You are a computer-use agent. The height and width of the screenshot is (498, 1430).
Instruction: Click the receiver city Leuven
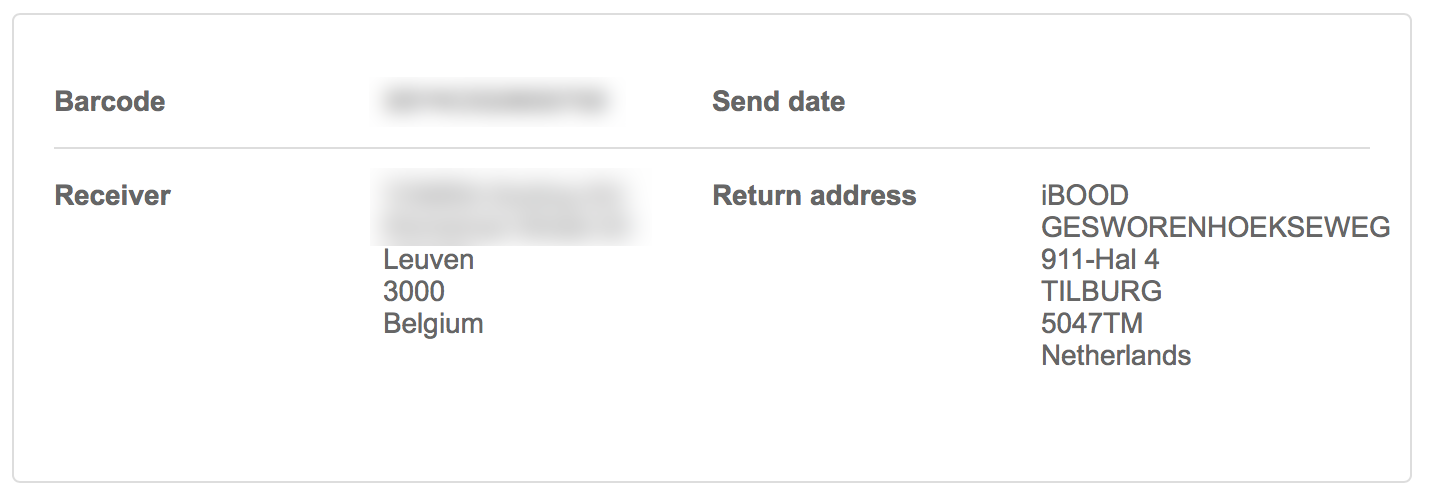[x=428, y=261]
